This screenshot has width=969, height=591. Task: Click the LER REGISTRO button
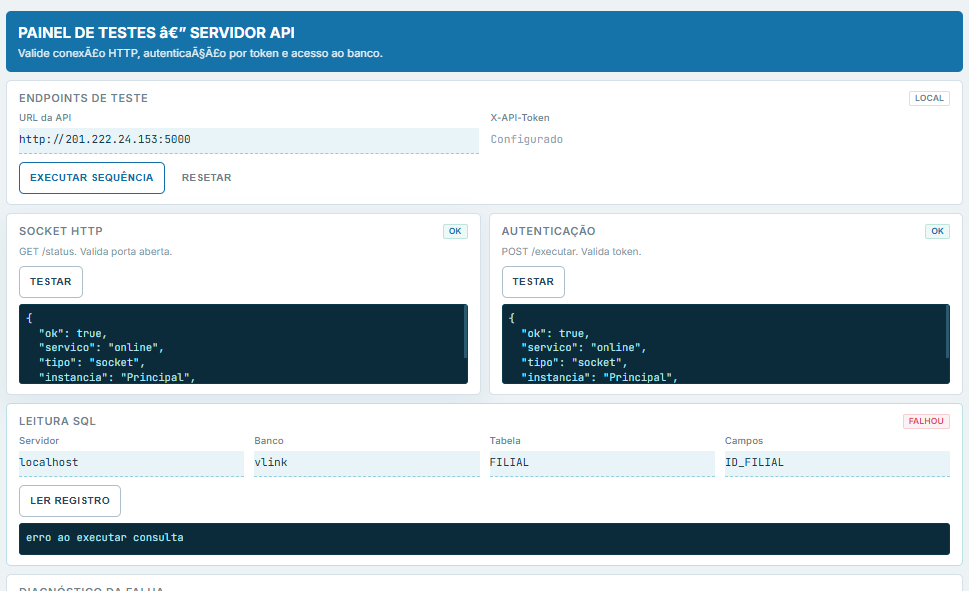70,501
